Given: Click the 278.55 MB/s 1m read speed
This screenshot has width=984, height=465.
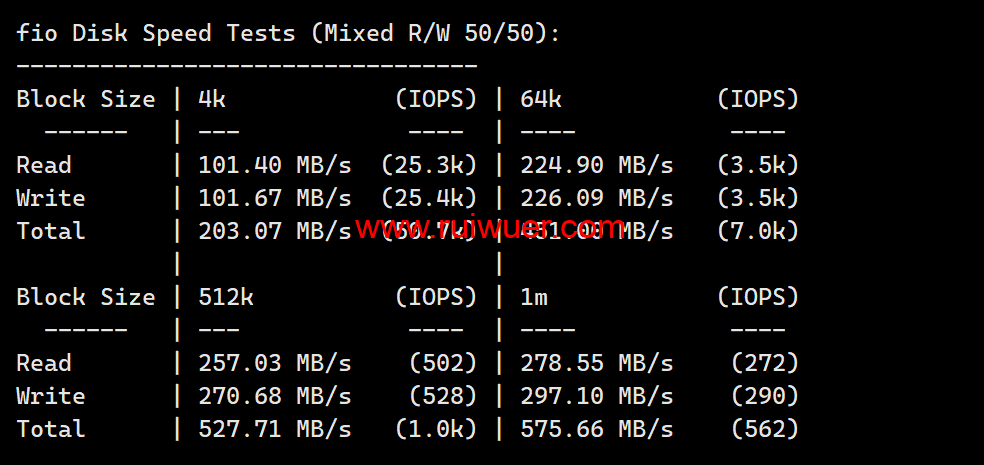Looking at the screenshot, I should 596,363.
